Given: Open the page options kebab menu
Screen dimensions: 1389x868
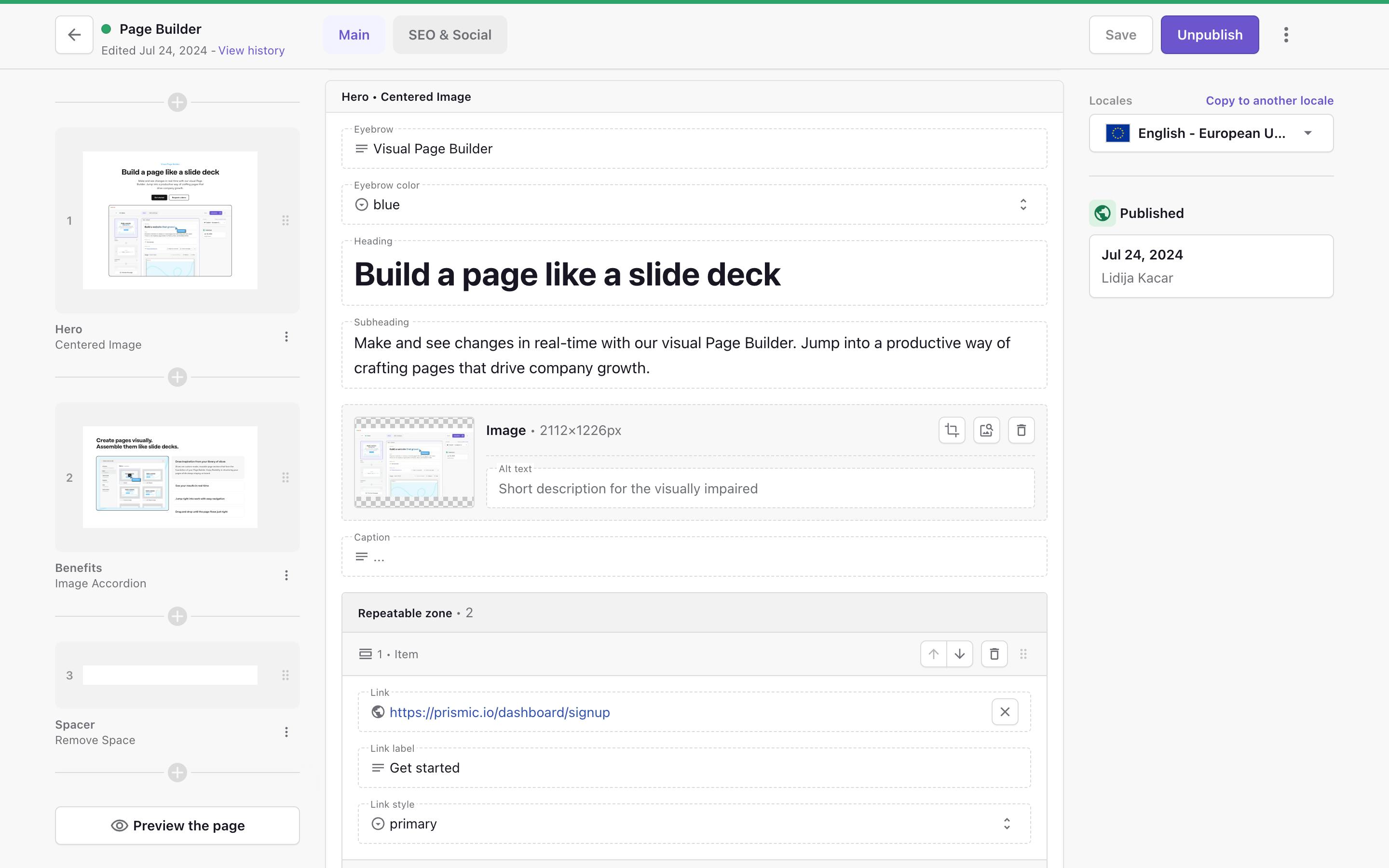Looking at the screenshot, I should tap(1286, 35).
